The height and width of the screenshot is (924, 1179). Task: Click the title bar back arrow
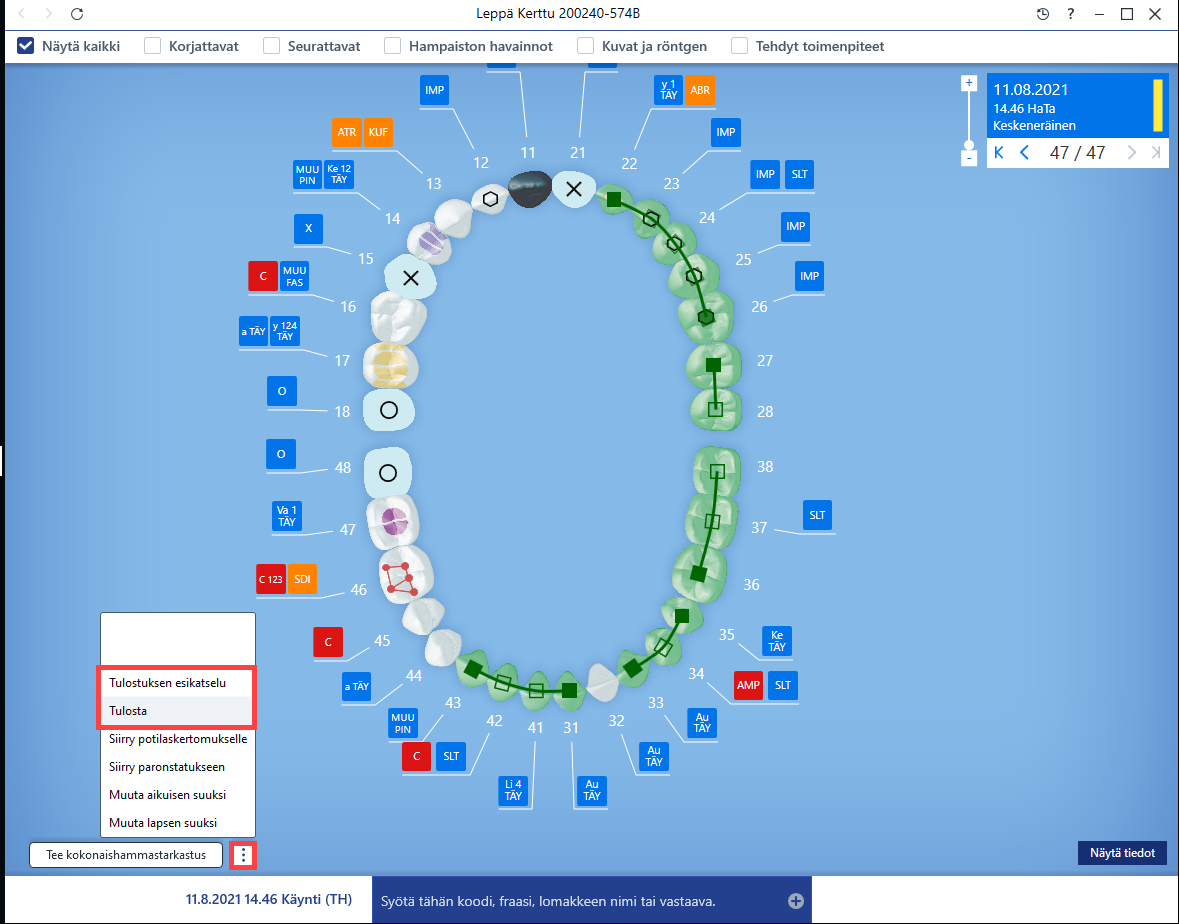coord(22,14)
